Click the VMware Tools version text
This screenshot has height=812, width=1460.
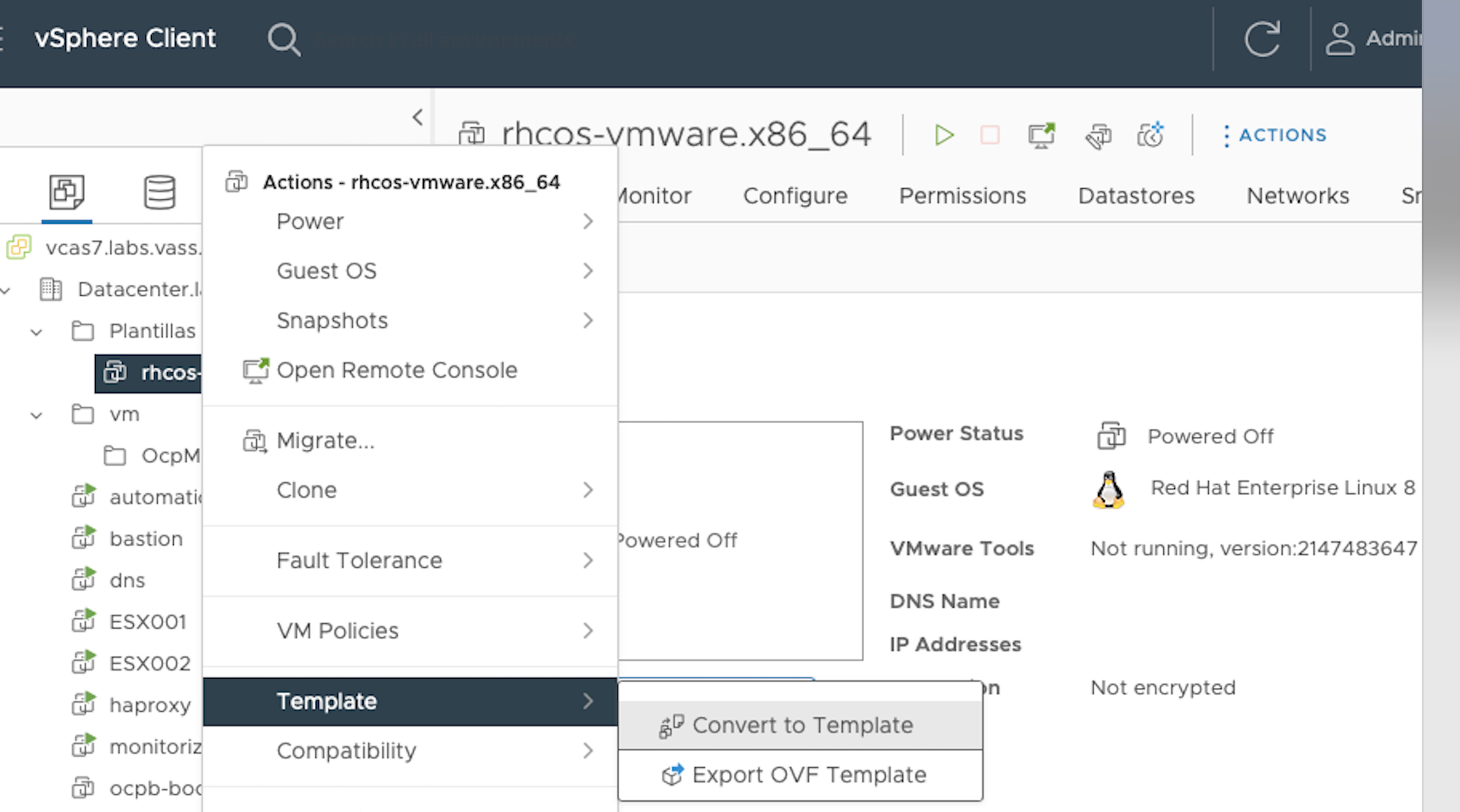tap(1253, 548)
